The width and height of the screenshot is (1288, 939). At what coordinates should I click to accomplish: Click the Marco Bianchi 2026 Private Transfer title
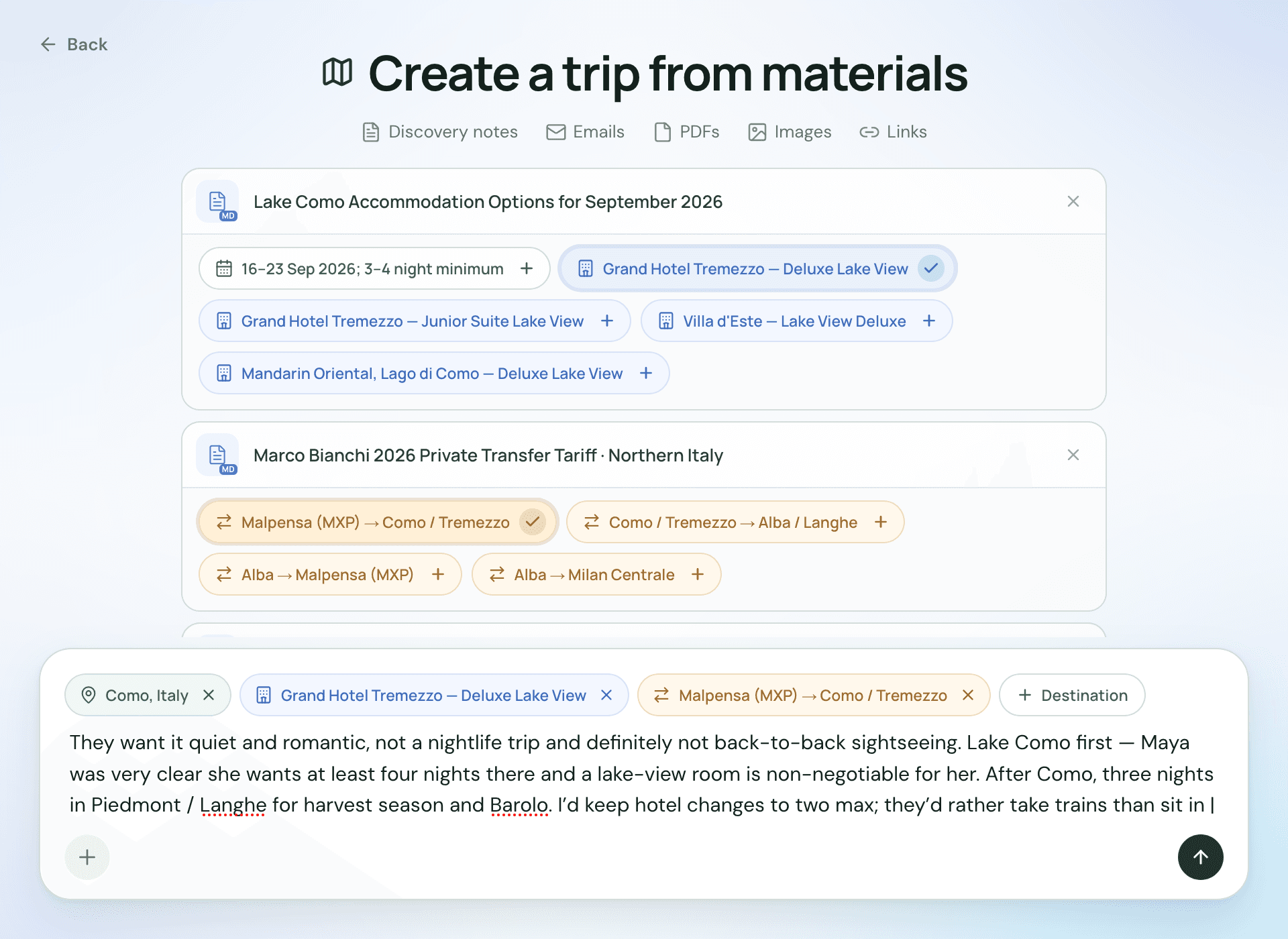coord(488,455)
